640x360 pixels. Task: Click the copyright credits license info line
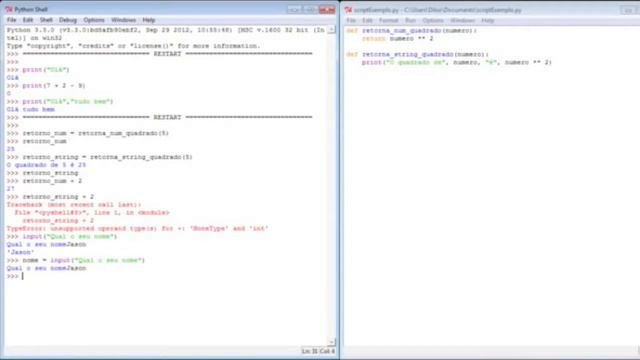pyautogui.click(x=133, y=46)
